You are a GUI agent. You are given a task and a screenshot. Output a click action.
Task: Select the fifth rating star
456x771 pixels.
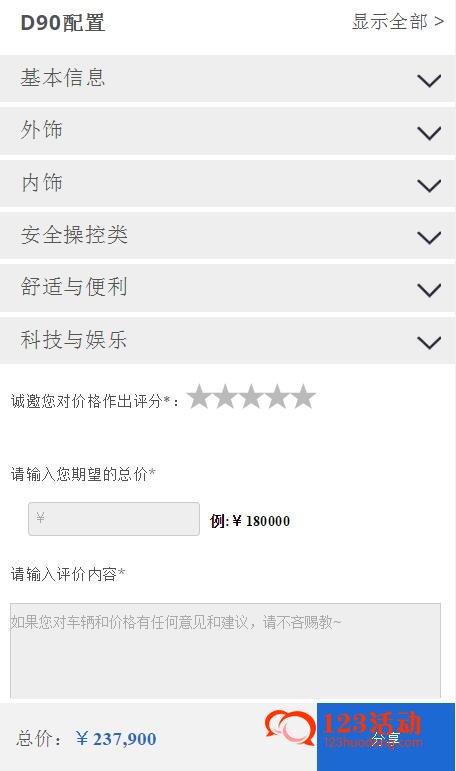coord(304,396)
